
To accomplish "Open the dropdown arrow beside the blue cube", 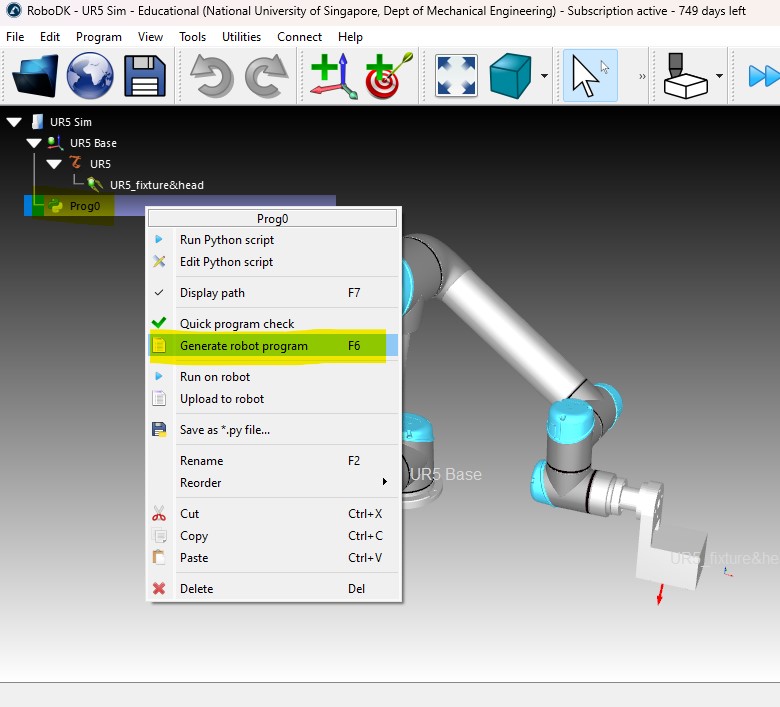I will pos(544,77).
